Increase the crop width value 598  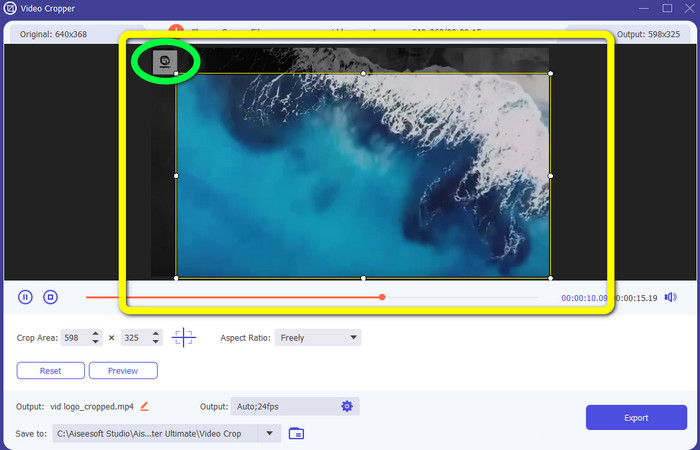coord(95,333)
